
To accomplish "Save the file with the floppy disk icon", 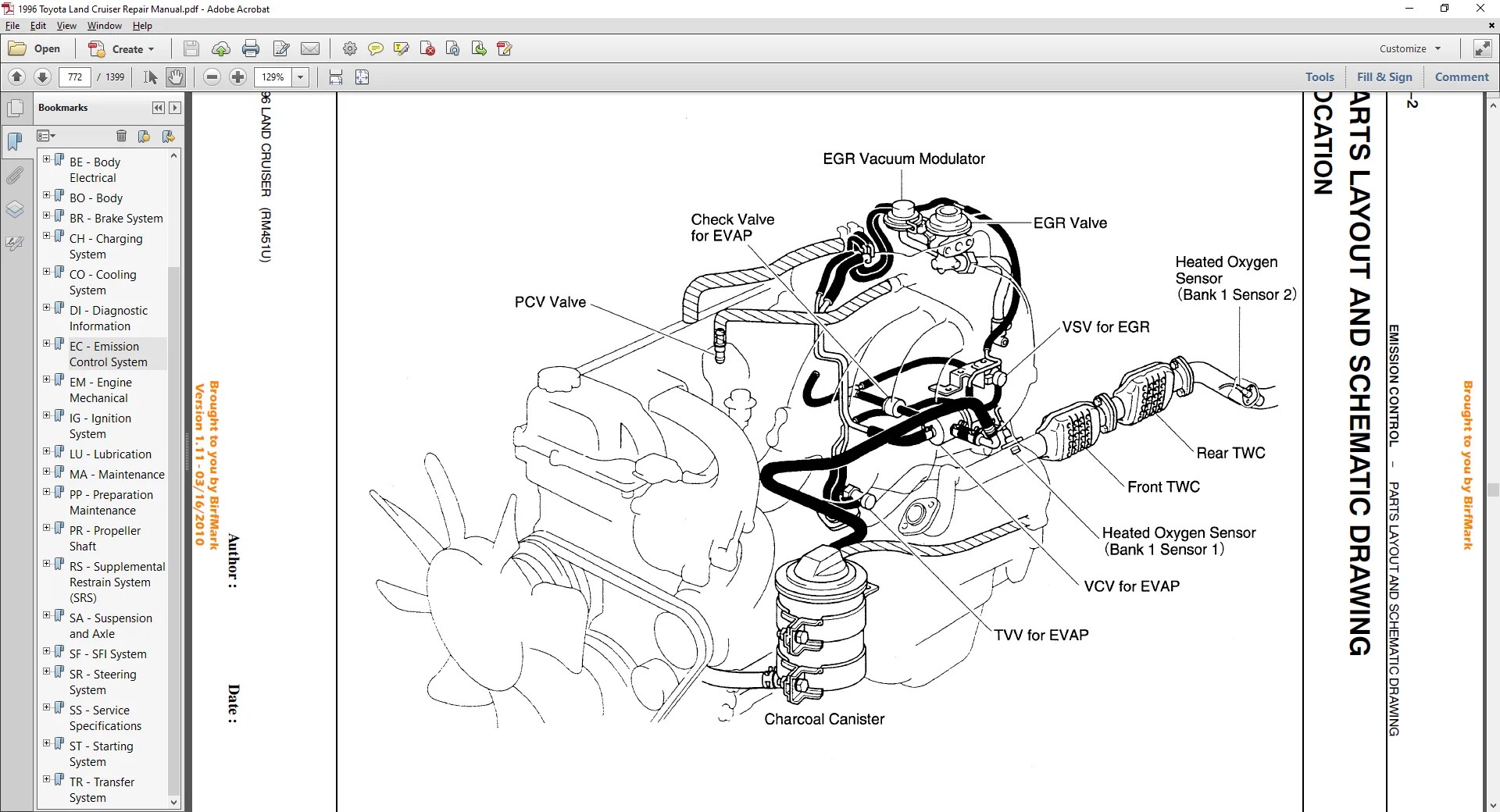I will [191, 48].
